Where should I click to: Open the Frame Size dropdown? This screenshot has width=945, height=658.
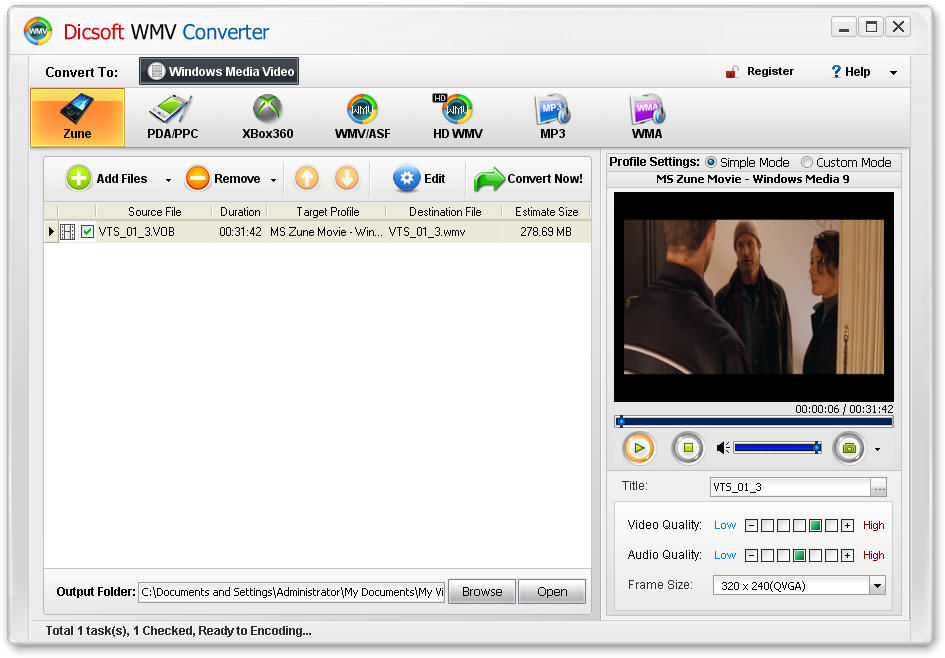click(878, 585)
